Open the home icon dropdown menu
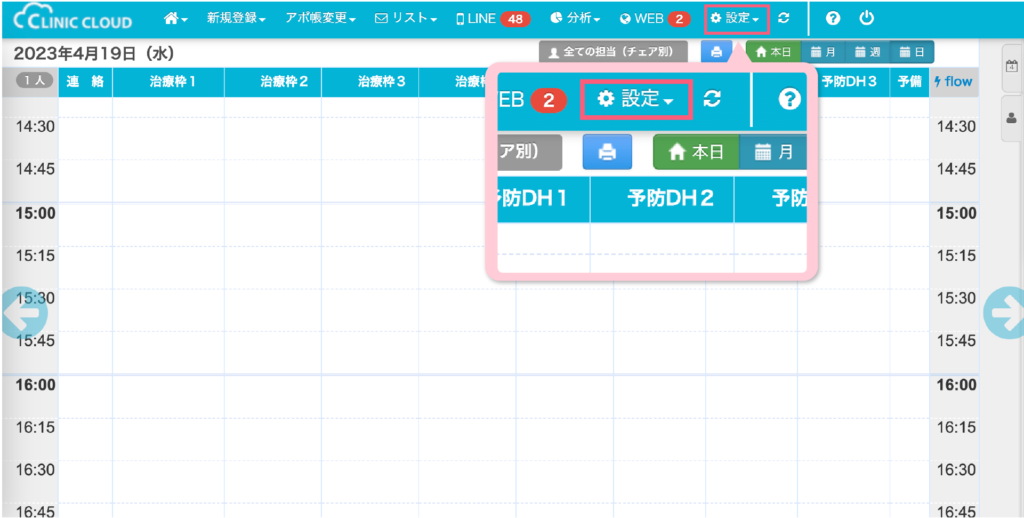The image size is (1024, 518). pos(176,19)
